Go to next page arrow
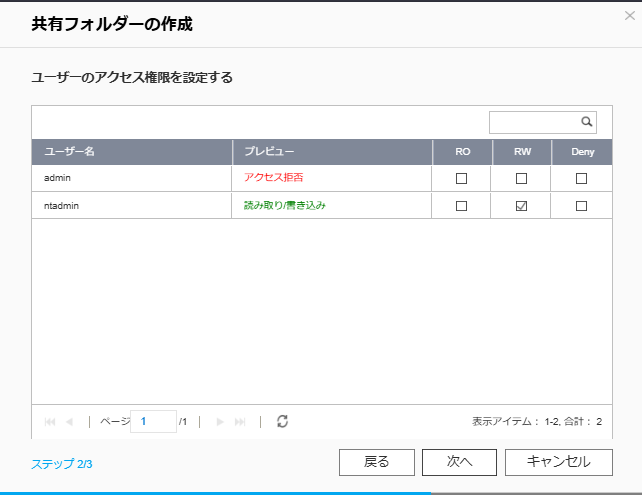Viewport: 642px width, 495px height. pos(220,422)
